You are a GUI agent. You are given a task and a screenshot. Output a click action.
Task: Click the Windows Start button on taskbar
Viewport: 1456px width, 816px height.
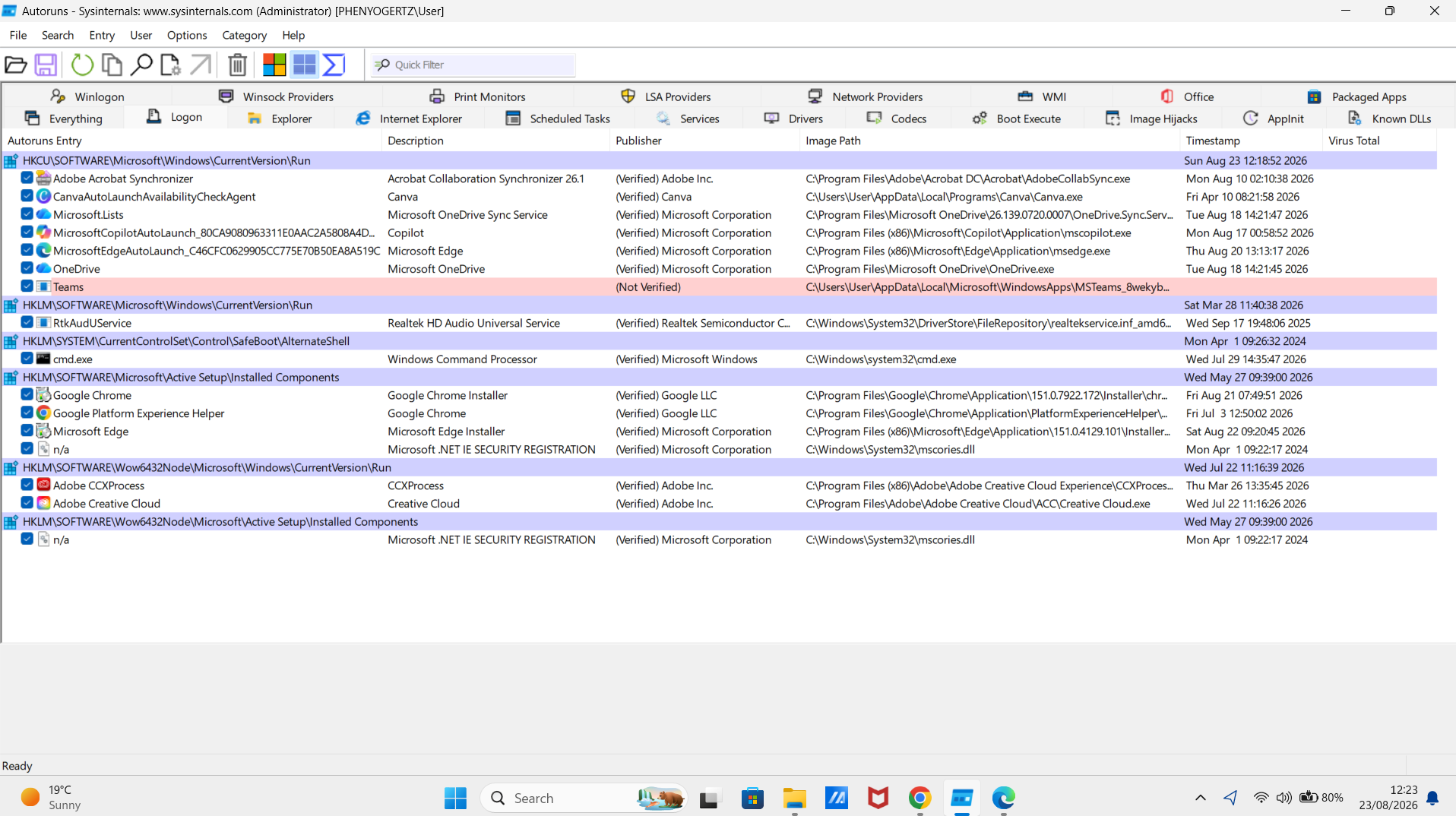(455, 798)
